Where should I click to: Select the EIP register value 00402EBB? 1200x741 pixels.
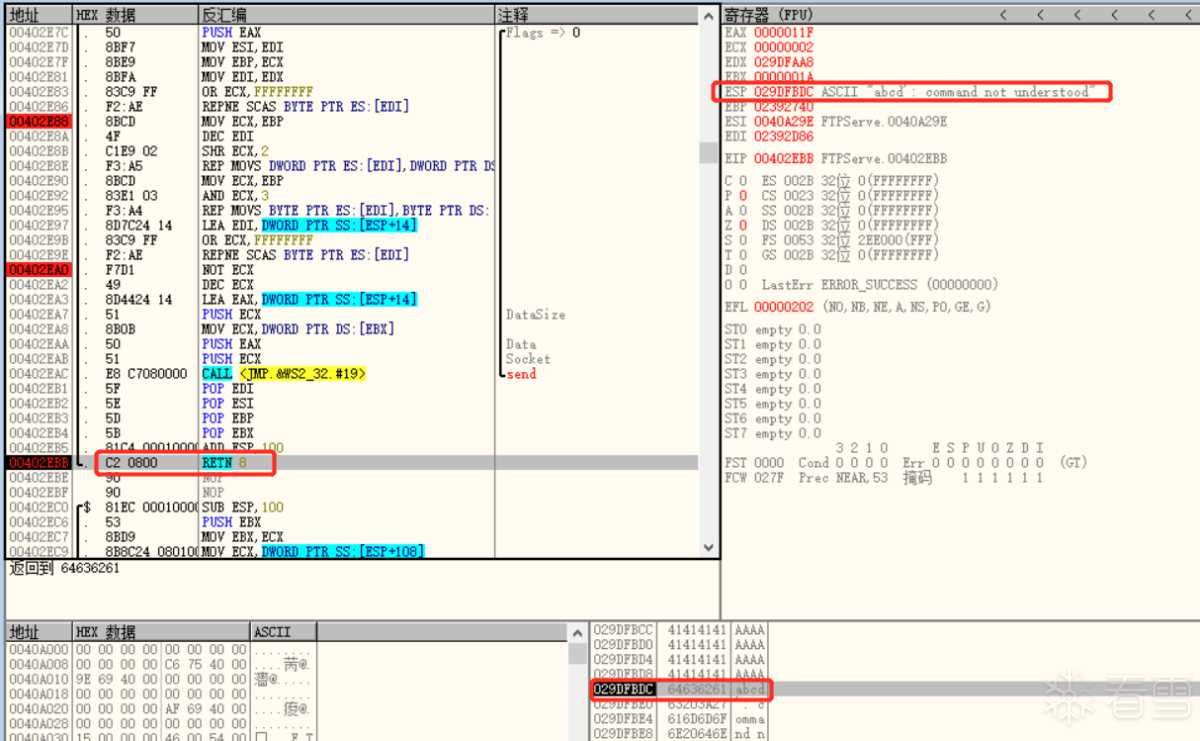click(x=784, y=158)
